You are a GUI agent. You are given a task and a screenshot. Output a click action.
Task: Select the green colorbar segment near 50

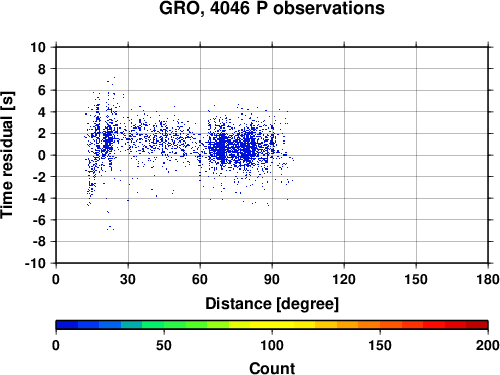(x=175, y=325)
